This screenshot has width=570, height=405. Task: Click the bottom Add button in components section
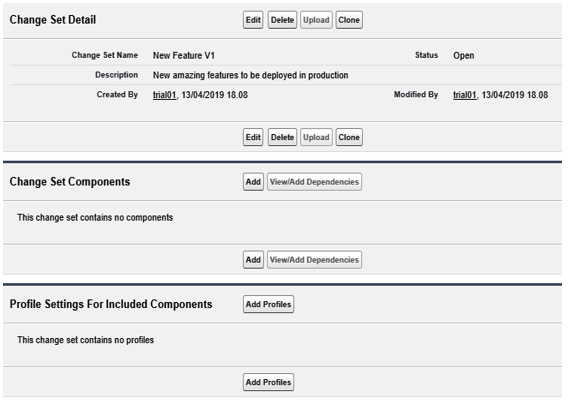[253, 260]
